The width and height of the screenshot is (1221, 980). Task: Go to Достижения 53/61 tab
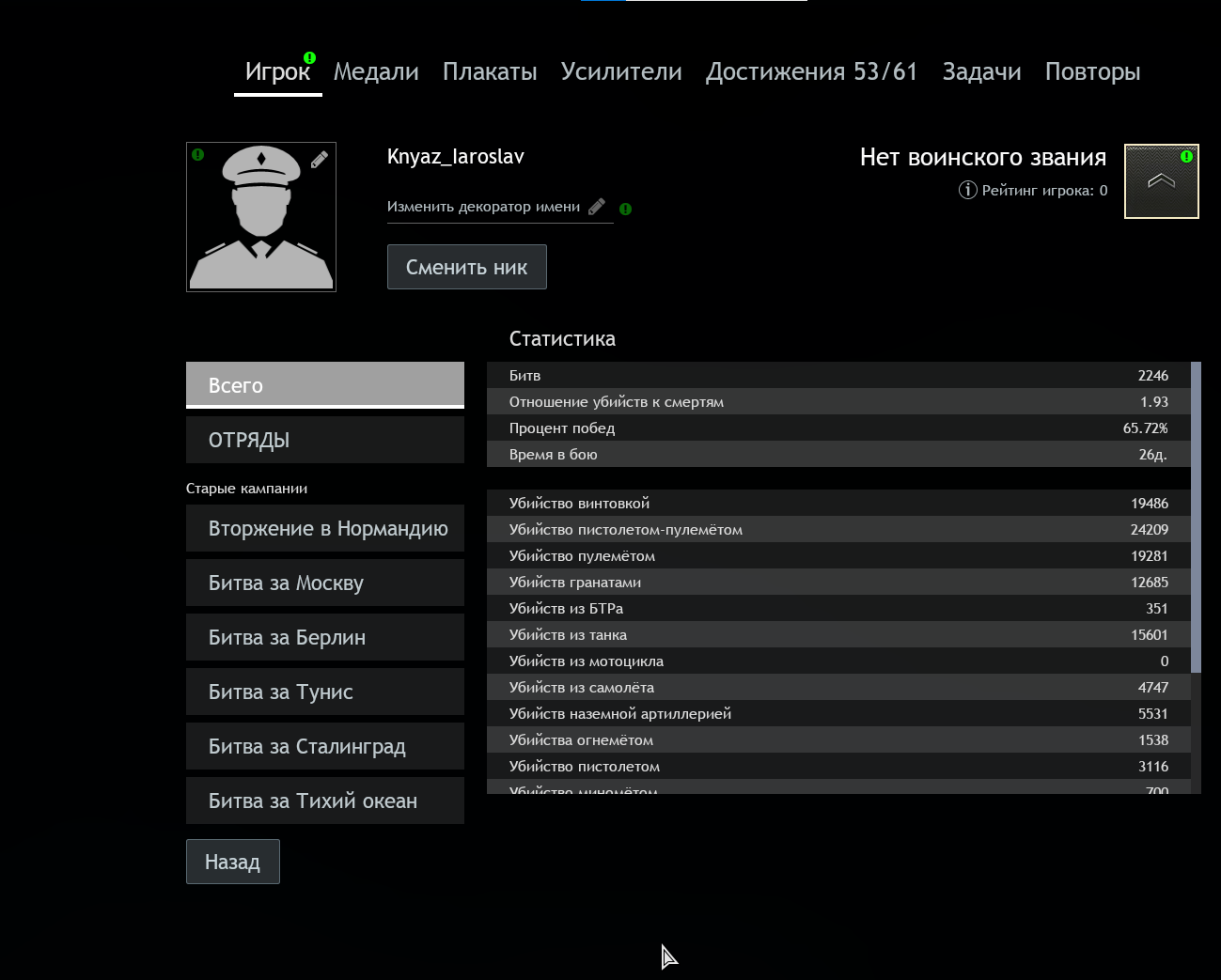[811, 71]
